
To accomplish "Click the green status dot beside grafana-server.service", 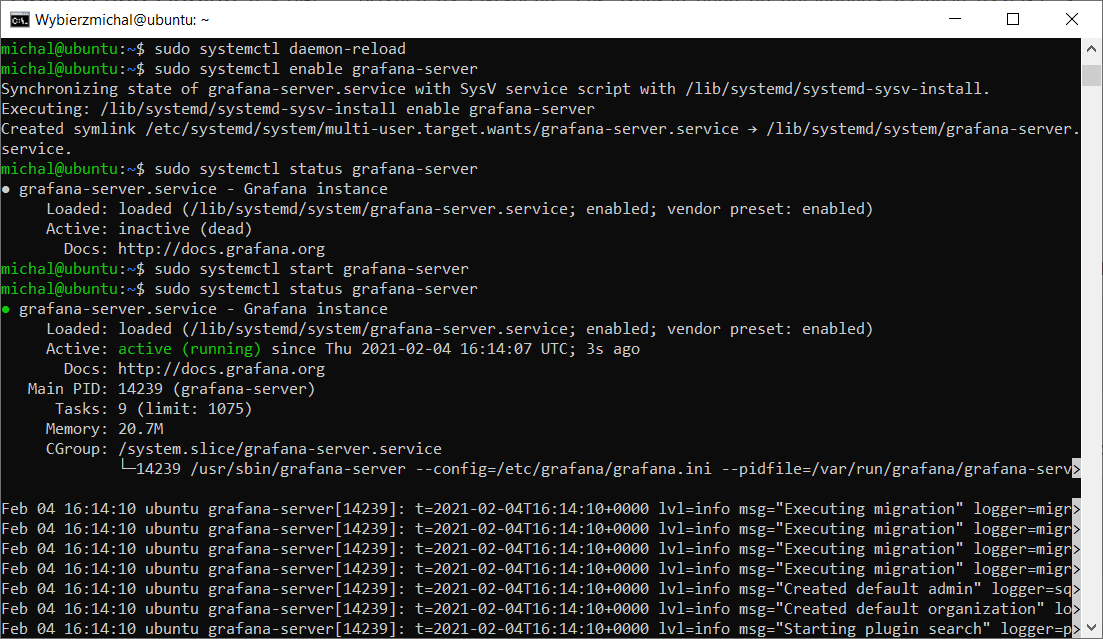I will 6,309.
